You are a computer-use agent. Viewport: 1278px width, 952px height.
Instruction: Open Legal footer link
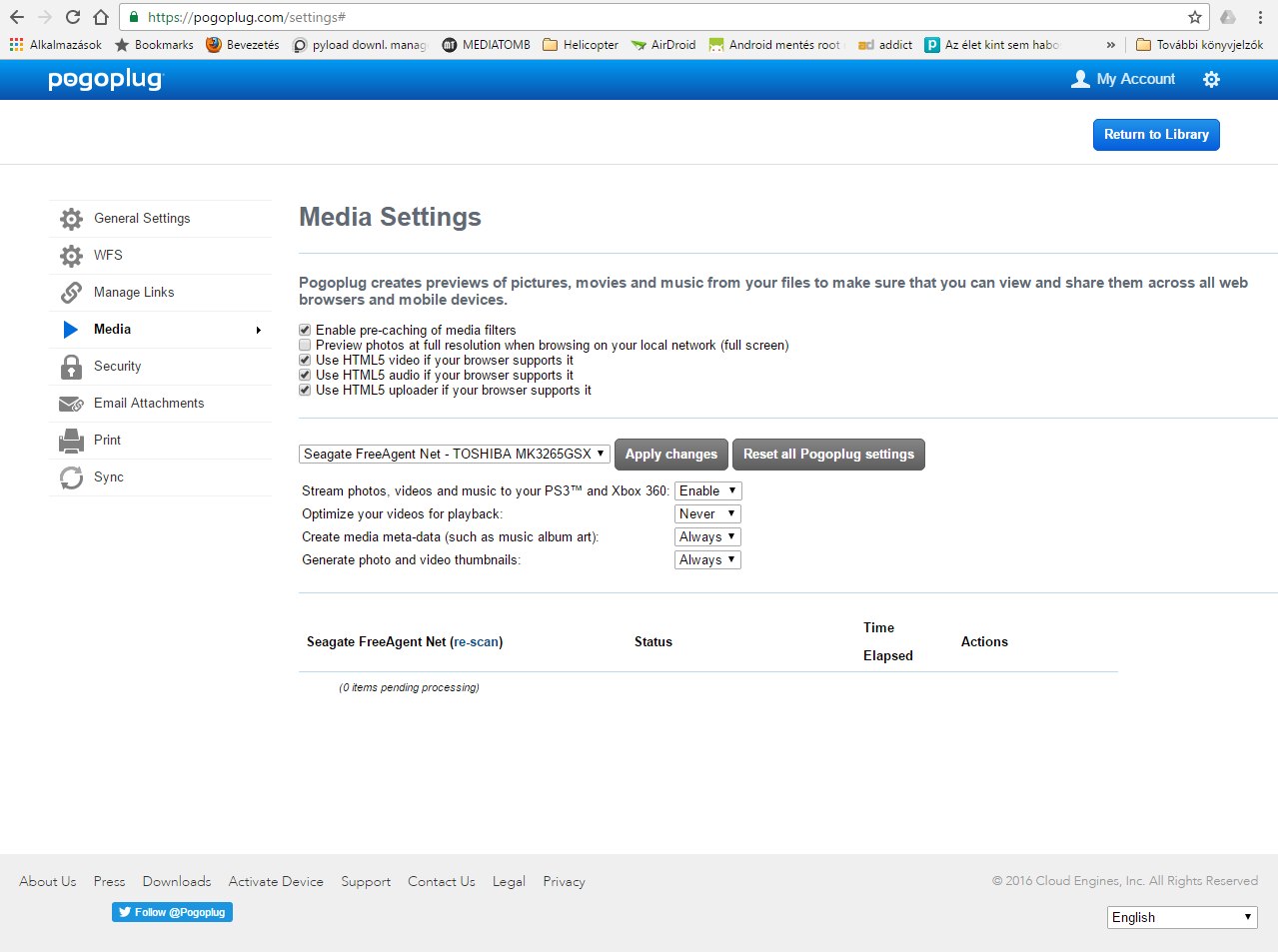[509, 881]
